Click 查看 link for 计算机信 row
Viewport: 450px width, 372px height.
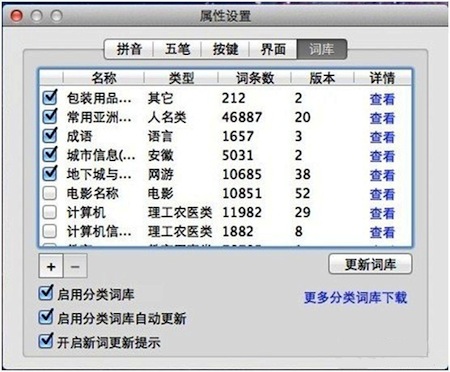[x=382, y=232]
